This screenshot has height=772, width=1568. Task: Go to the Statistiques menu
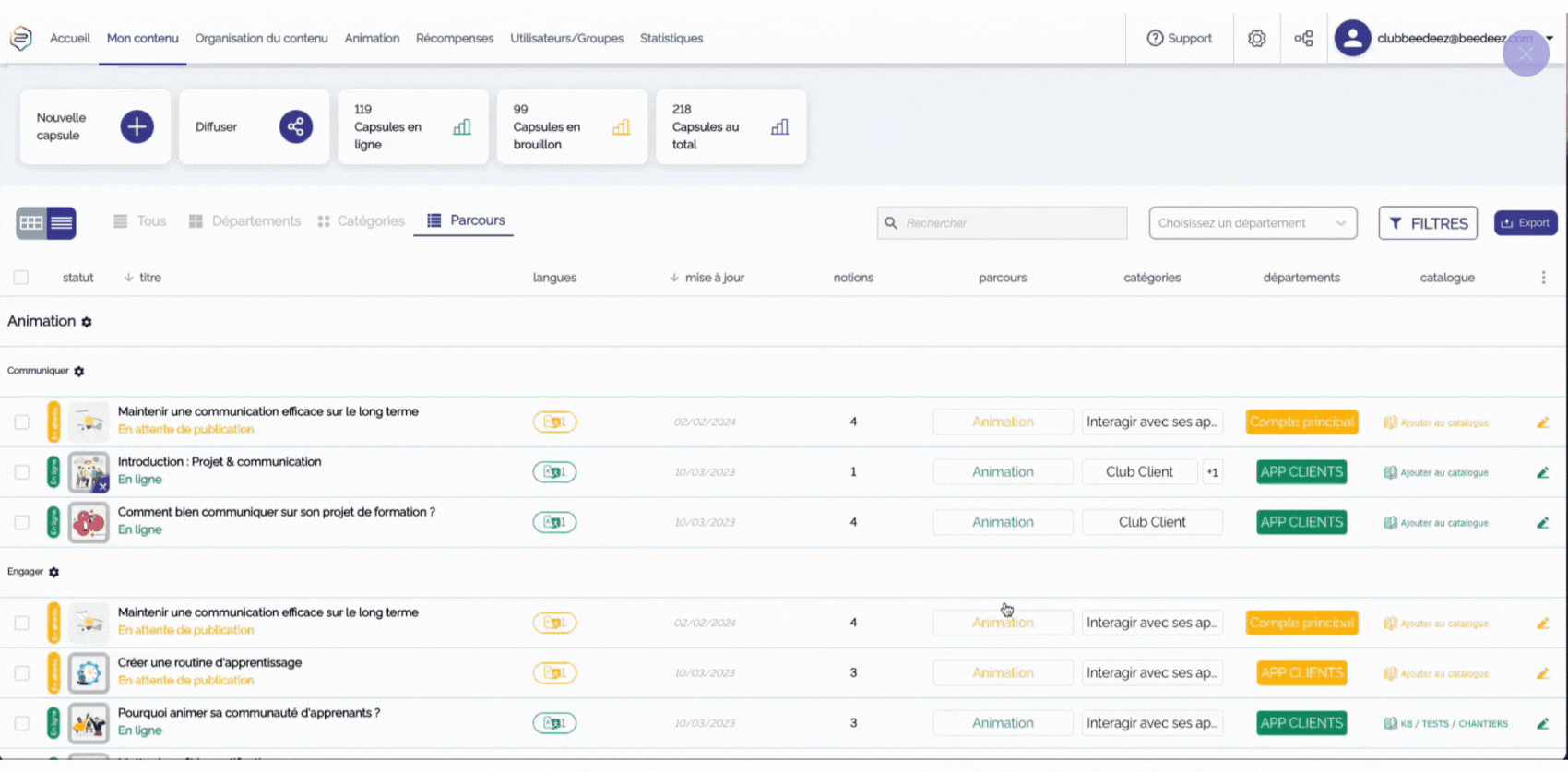(x=671, y=39)
